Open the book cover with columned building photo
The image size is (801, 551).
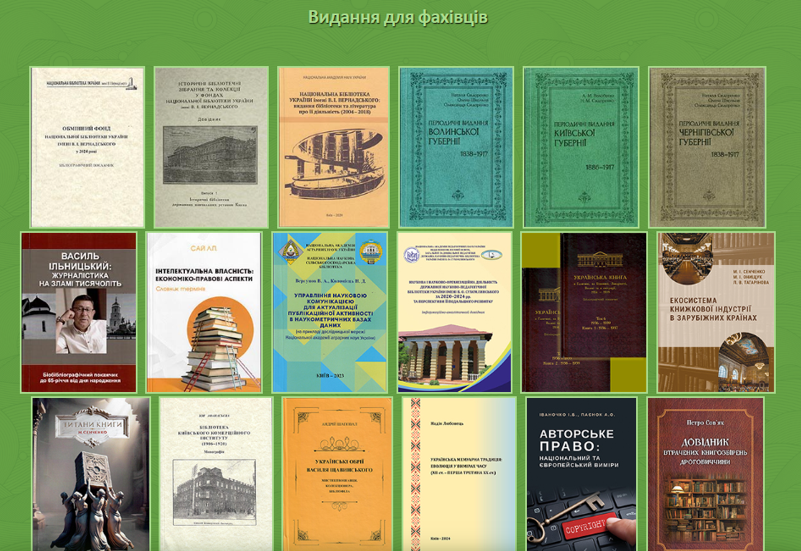(454, 312)
